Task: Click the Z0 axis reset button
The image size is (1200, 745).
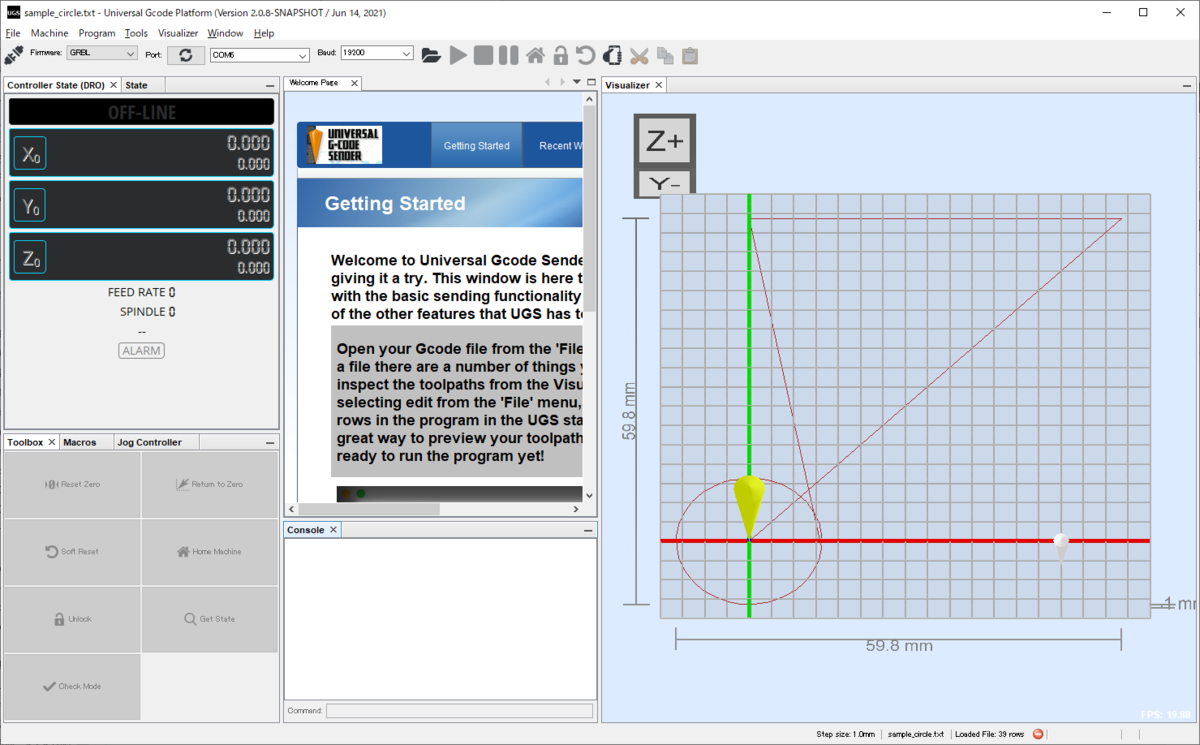Action: [29, 257]
